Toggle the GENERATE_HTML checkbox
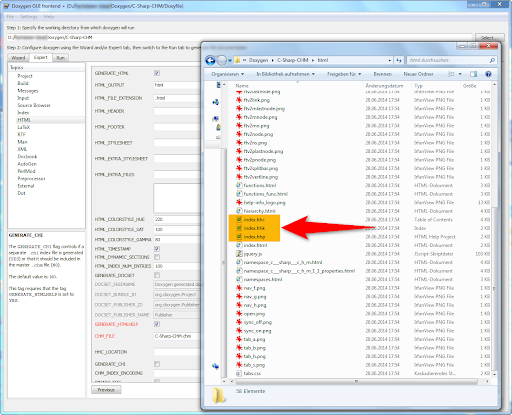 click(157, 73)
